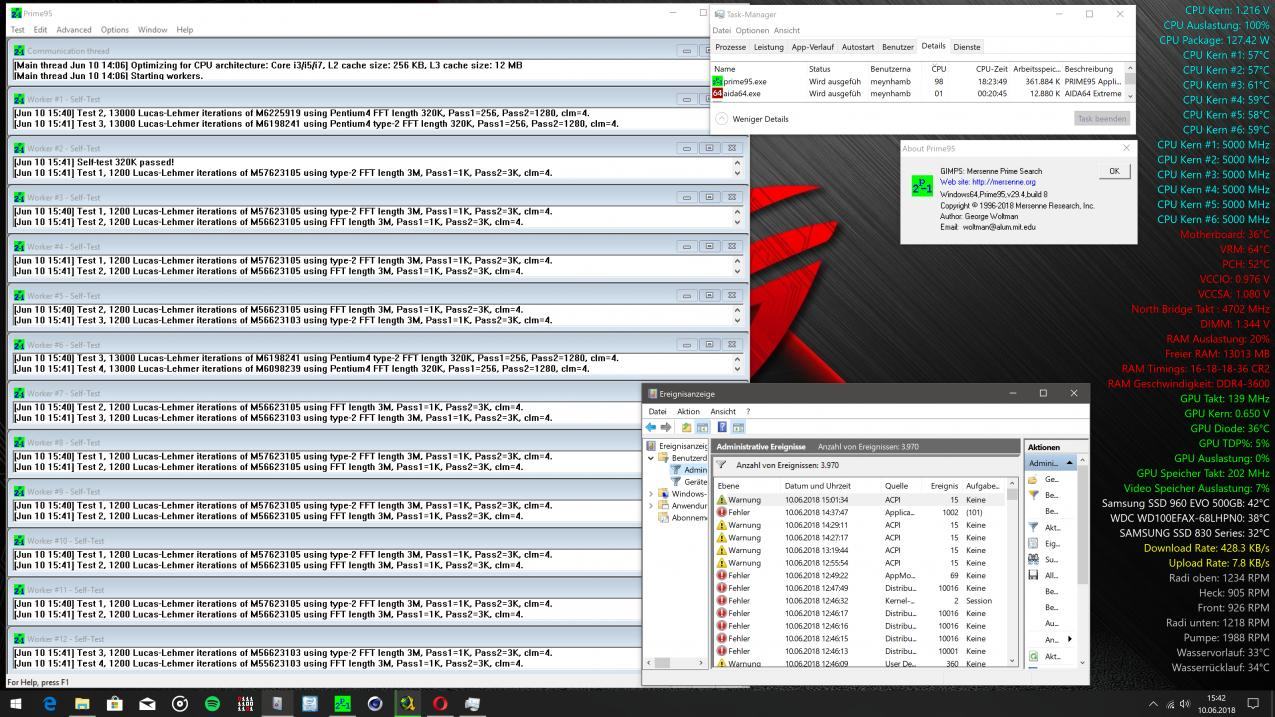Click the event list vertical scrollbar down arrow
The width and height of the screenshot is (1275, 717).
(1012, 662)
